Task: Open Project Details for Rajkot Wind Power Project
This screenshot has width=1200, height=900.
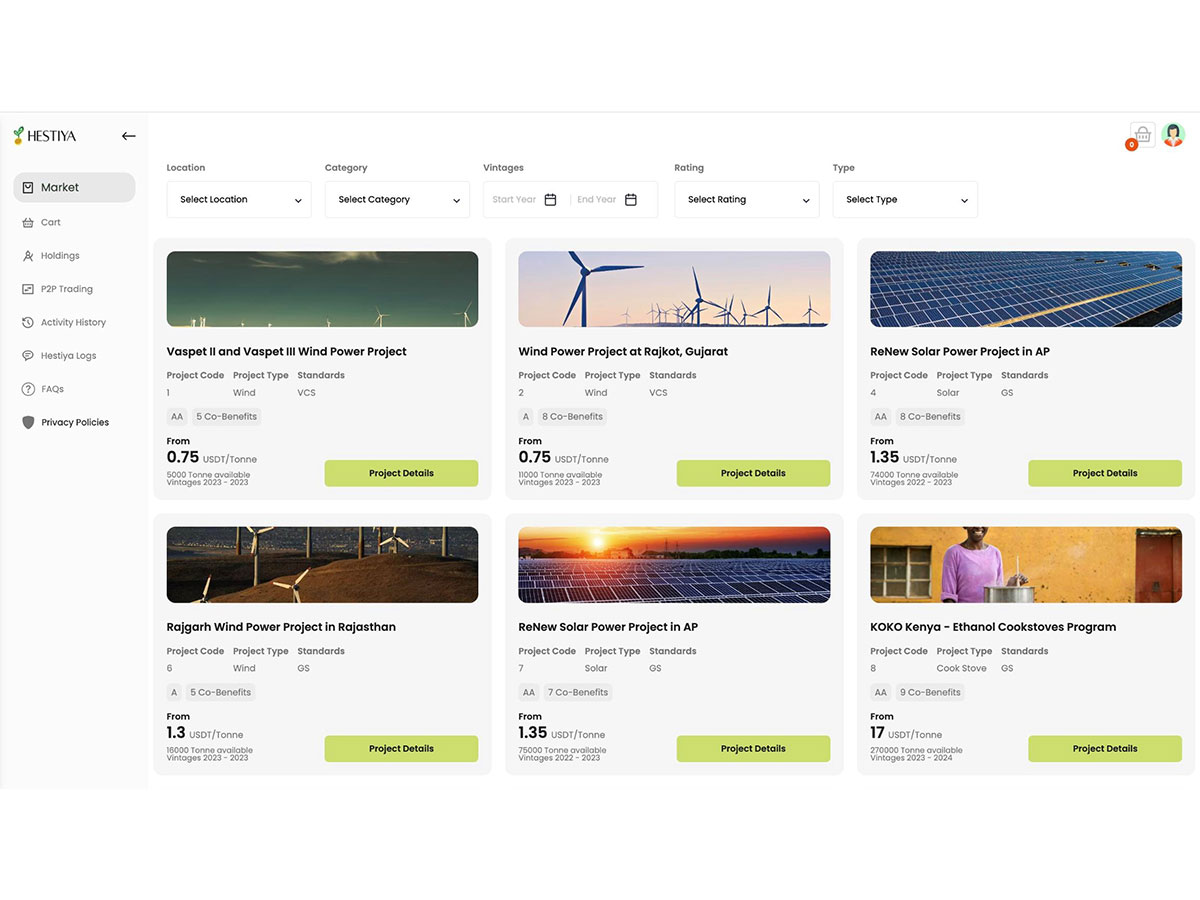Action: point(753,473)
